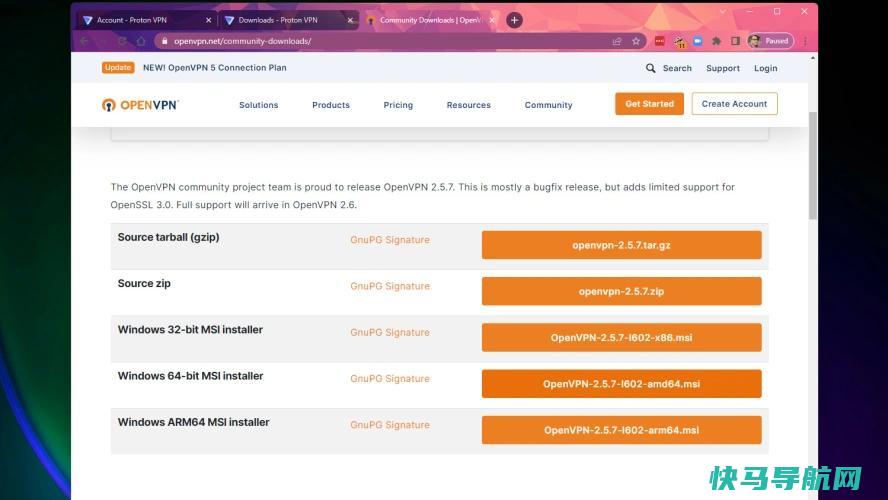Open the Support link
Viewport: 888px width, 500px height.
(723, 68)
